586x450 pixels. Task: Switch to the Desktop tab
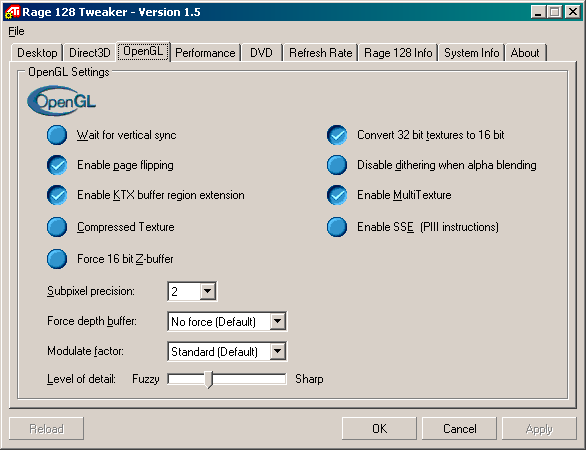click(x=37, y=53)
